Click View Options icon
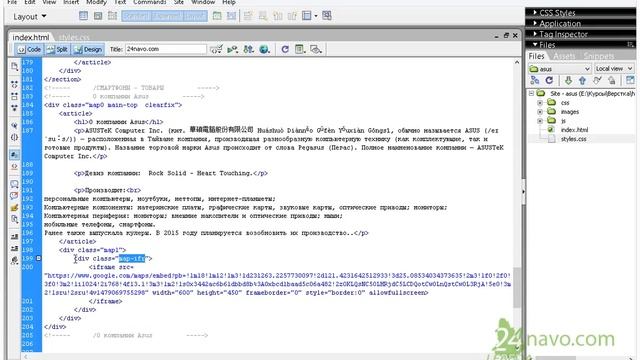The width and height of the screenshot is (640, 360). pyautogui.click(x=300, y=49)
